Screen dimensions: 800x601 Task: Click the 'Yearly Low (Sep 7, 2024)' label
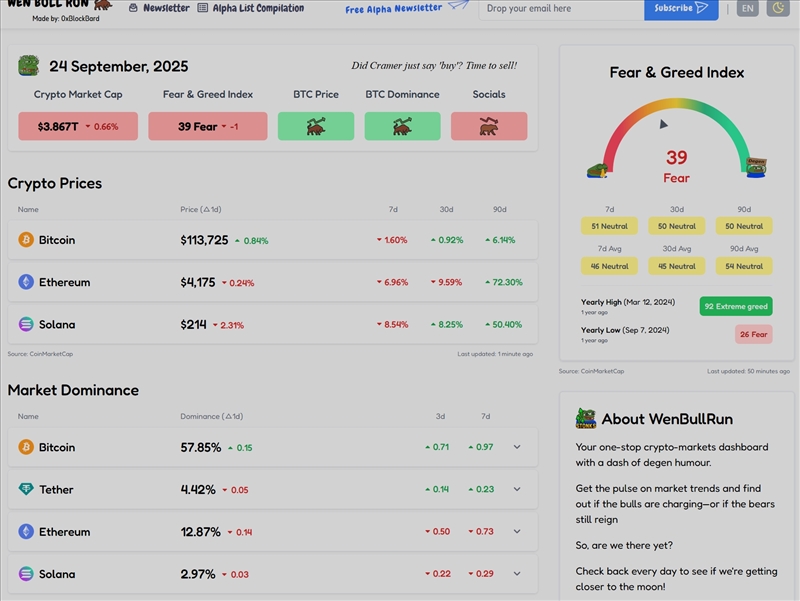[625, 330]
